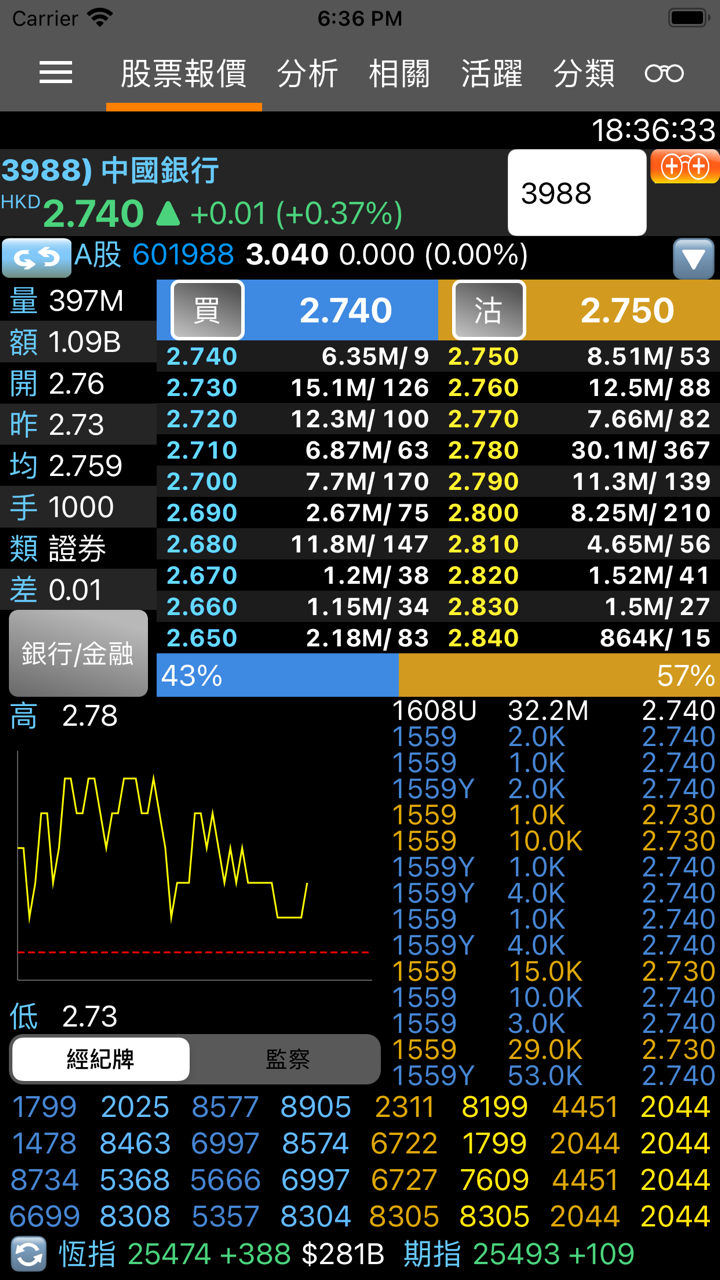Open the 活躍 tab

click(491, 73)
